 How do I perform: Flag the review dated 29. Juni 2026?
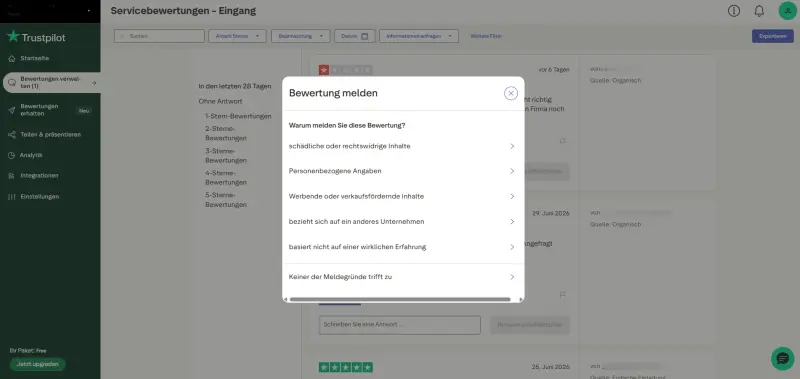tap(563, 295)
